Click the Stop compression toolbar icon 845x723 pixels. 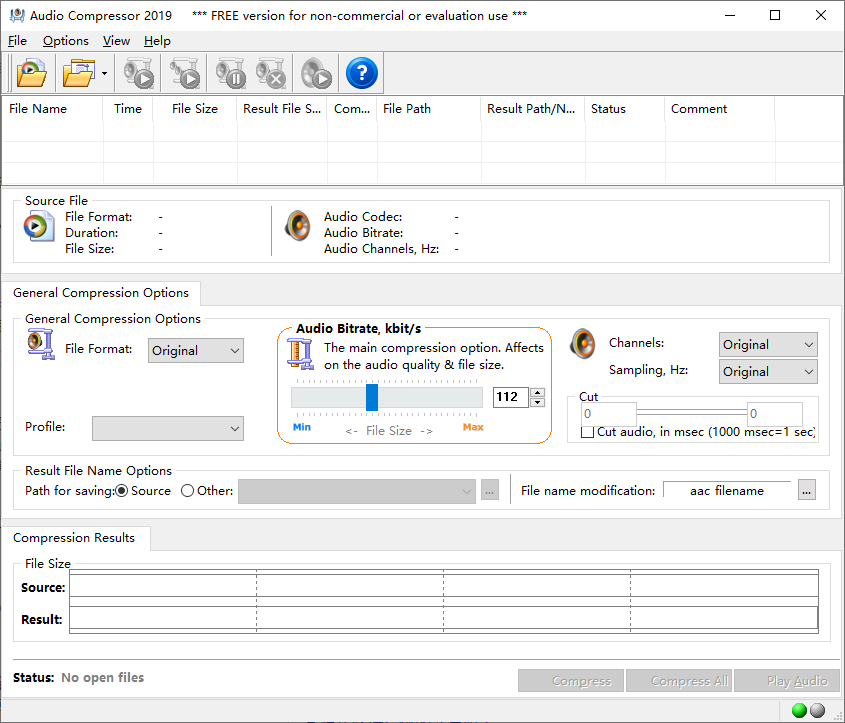tap(270, 73)
